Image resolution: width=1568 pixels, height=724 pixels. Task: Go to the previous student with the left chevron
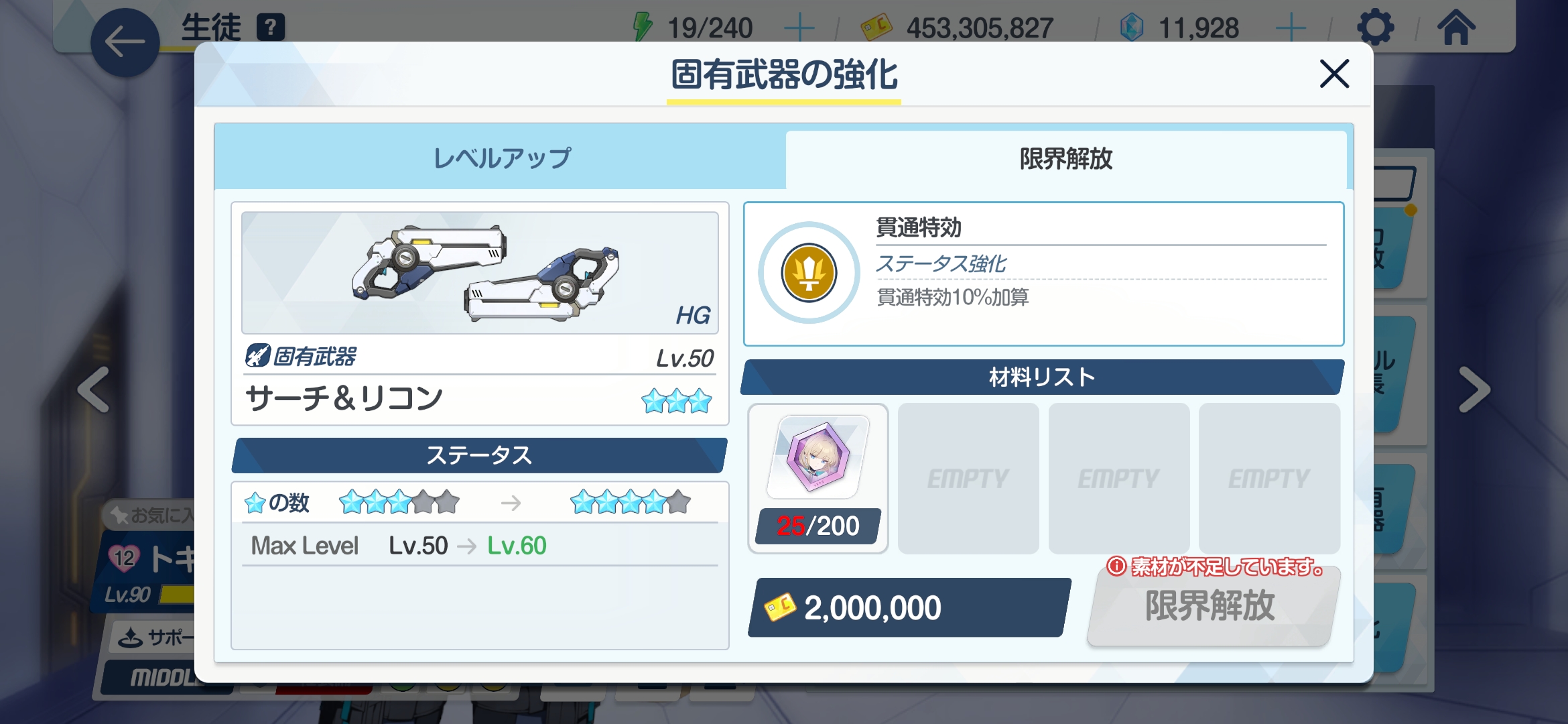(94, 389)
